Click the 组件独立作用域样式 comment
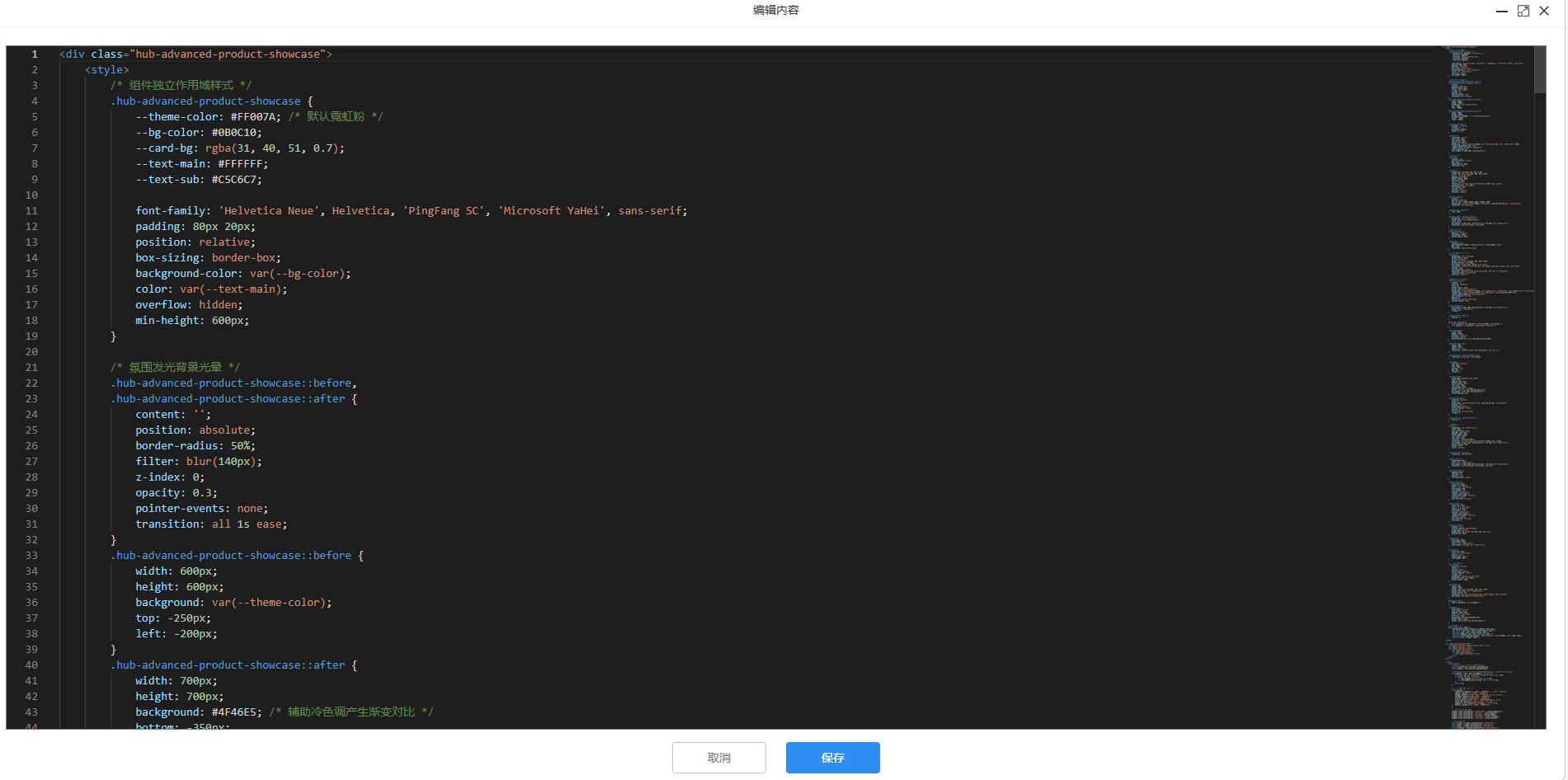The height and width of the screenshot is (780, 1568). (x=181, y=86)
